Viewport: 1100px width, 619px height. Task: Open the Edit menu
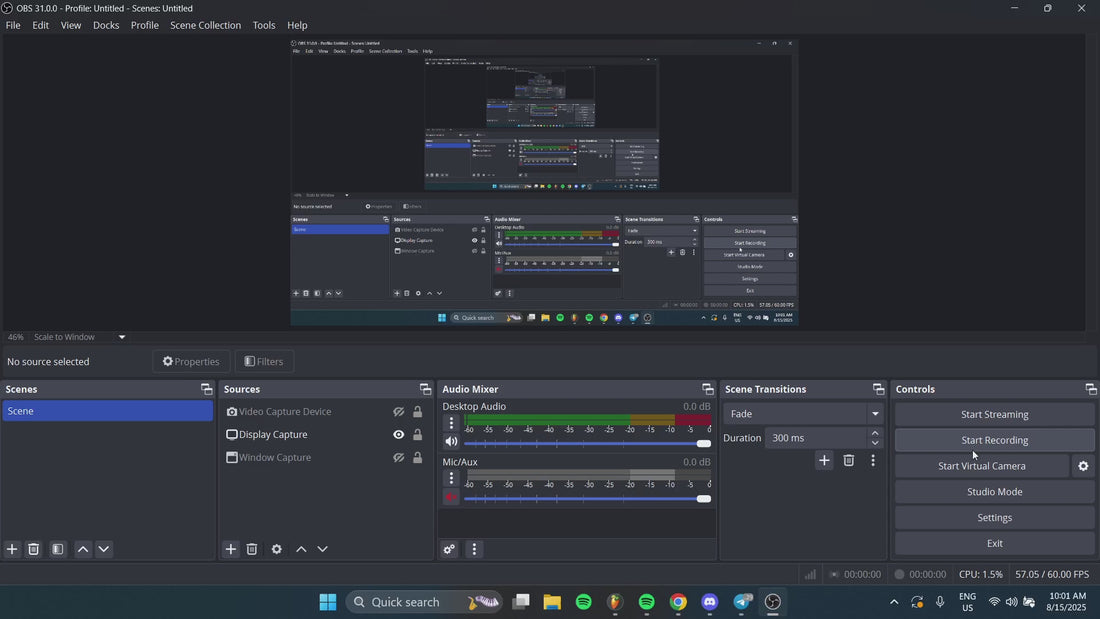pyautogui.click(x=41, y=25)
